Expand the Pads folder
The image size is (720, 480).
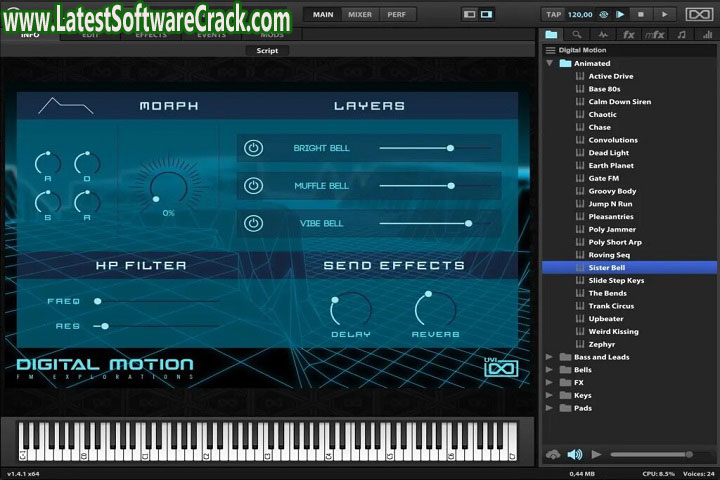[549, 408]
